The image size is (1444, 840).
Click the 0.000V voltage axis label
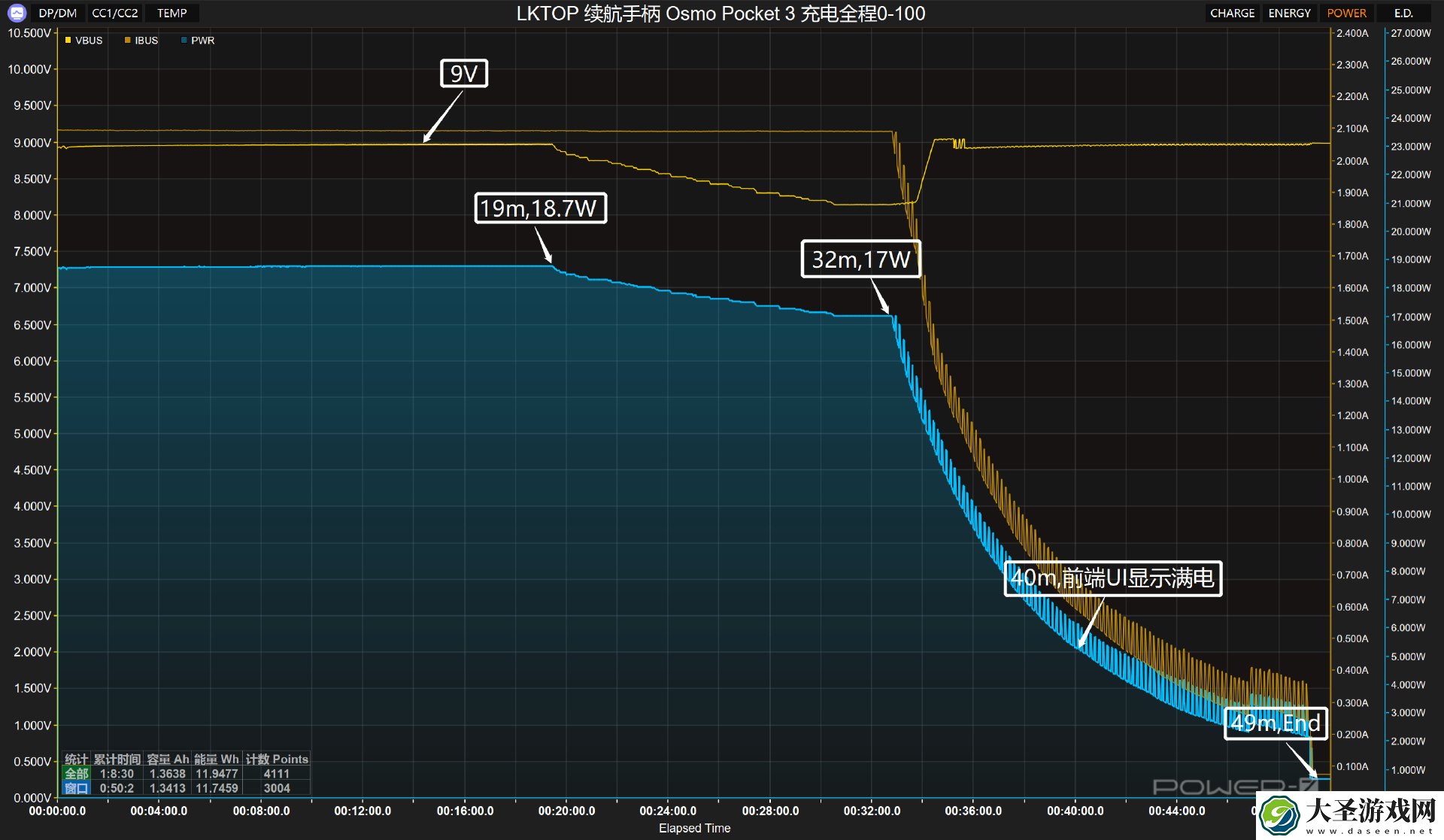coord(32,798)
